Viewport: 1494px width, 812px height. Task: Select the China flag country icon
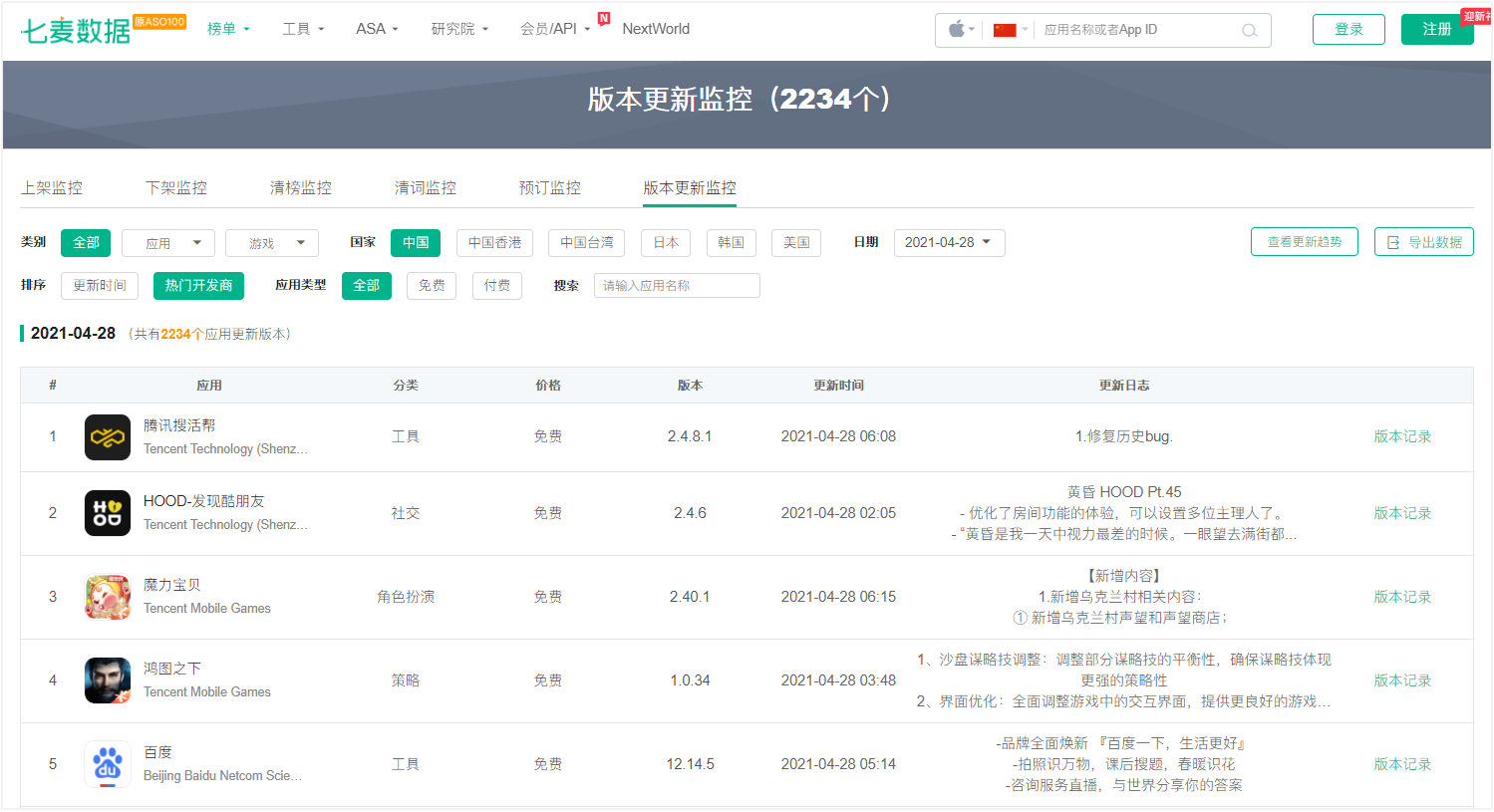(1005, 30)
